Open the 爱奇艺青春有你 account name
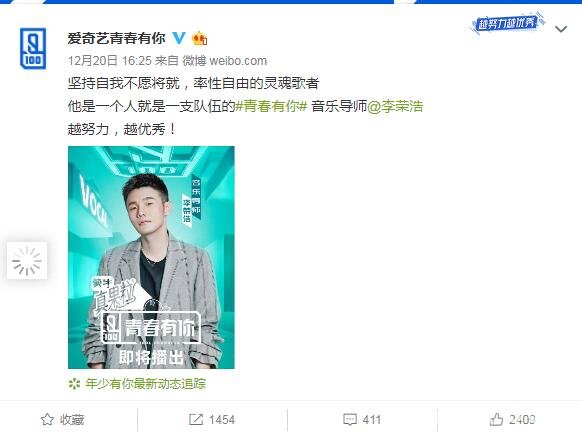 pyautogui.click(x=116, y=38)
